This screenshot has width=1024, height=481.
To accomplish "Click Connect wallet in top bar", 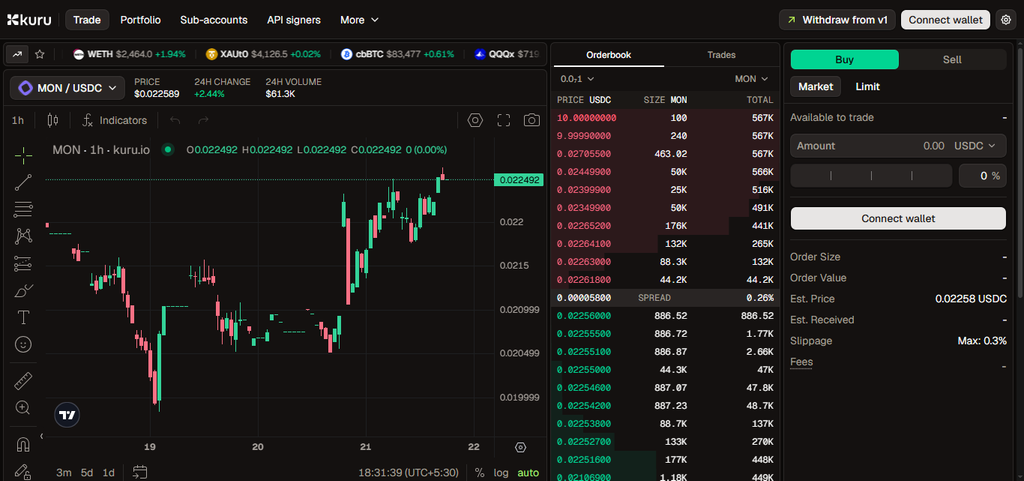I will tap(946, 20).
